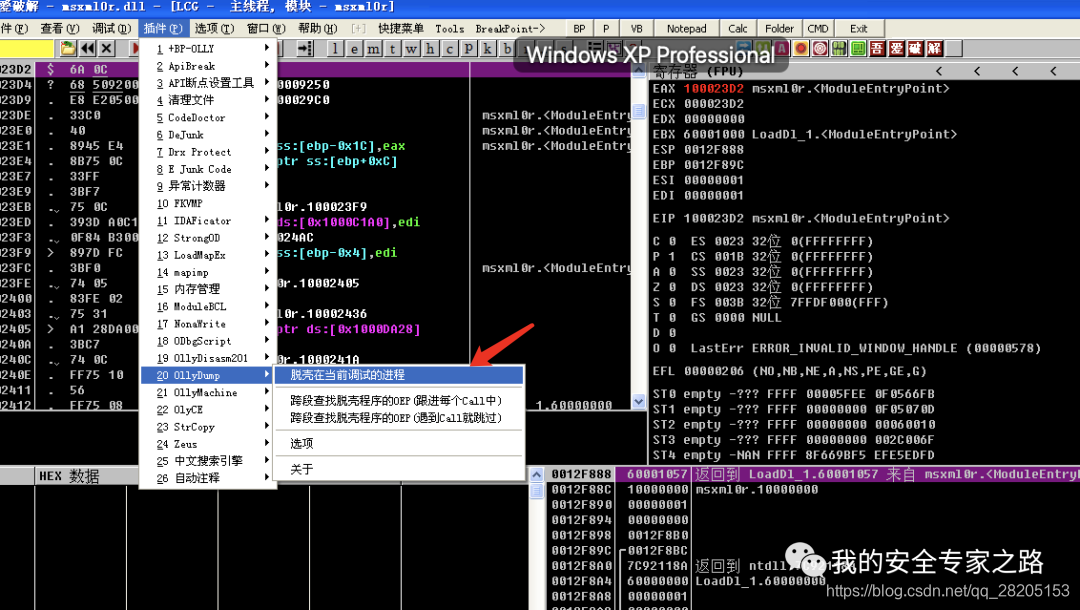1080x610 pixels.
Task: Open the 快捷菜单 menu
Action: pos(401,28)
